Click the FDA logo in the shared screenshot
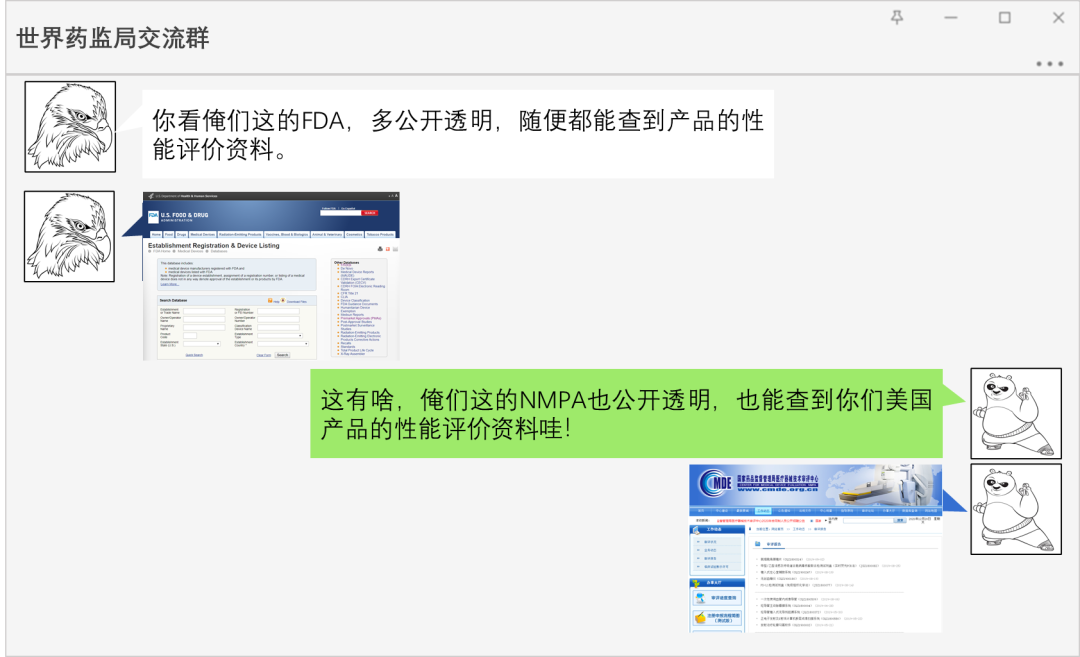Image resolution: width=1080 pixels, height=657 pixels. [x=154, y=216]
